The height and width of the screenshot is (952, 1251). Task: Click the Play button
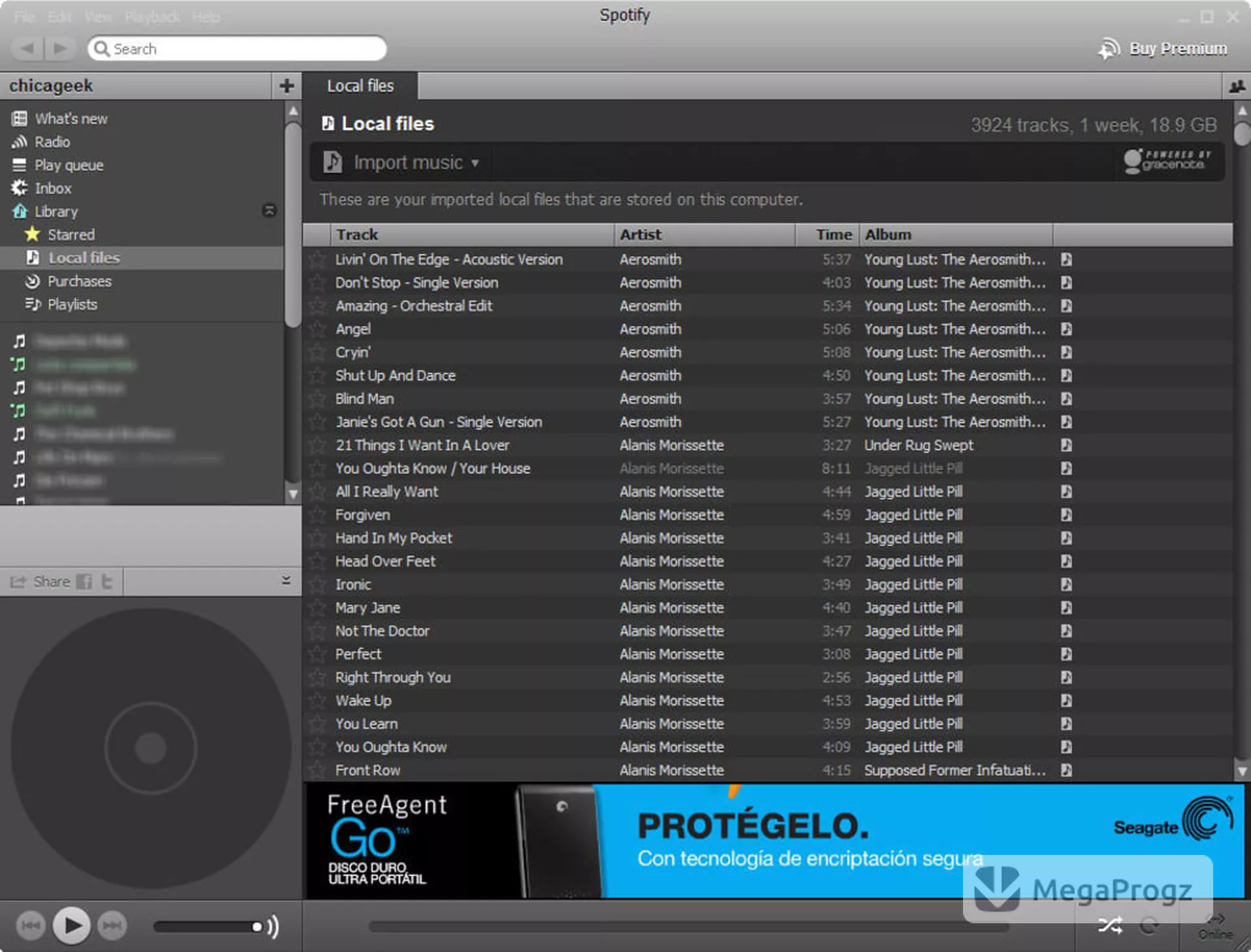click(71, 925)
